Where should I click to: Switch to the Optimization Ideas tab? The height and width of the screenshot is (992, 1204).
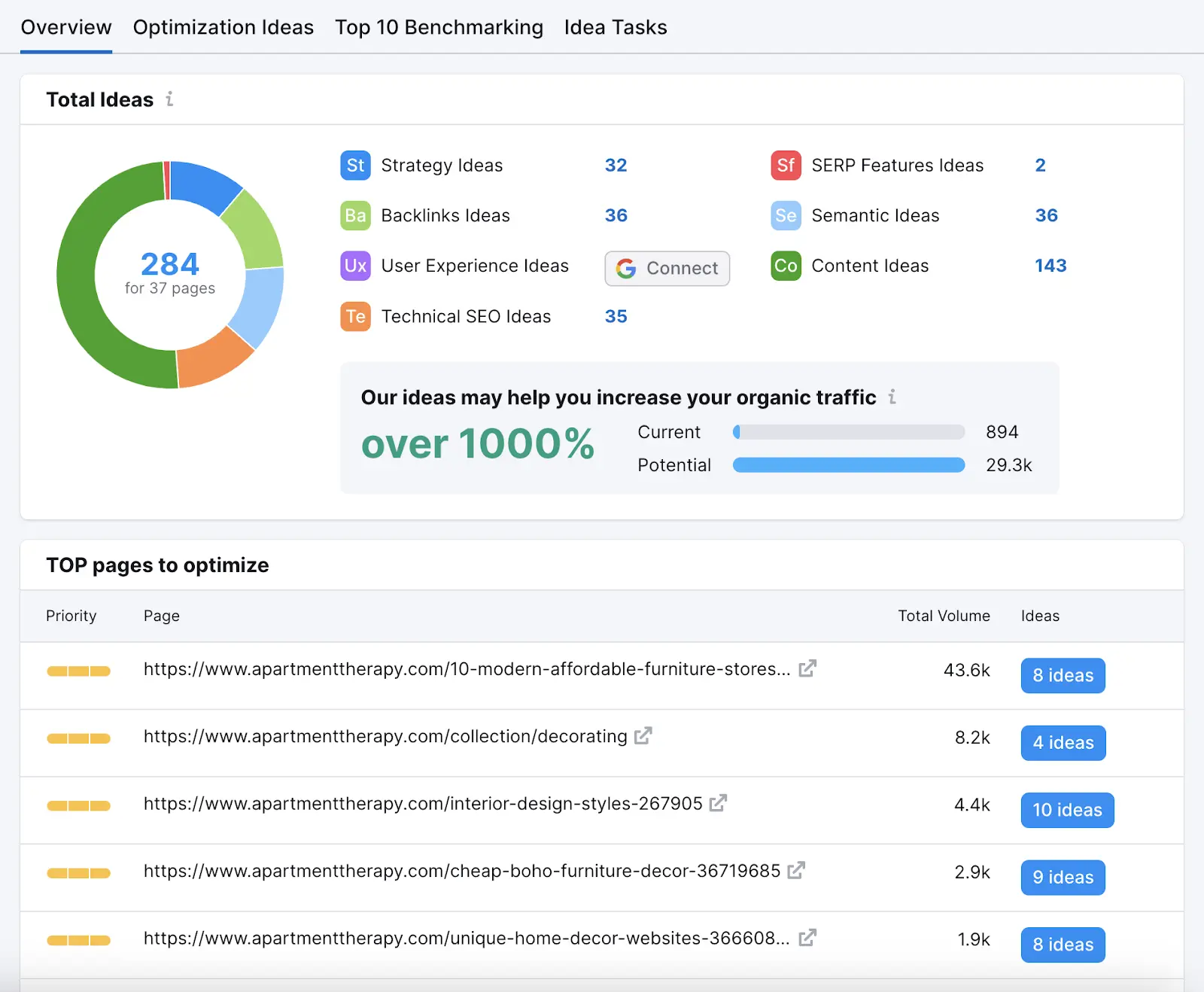(x=223, y=27)
